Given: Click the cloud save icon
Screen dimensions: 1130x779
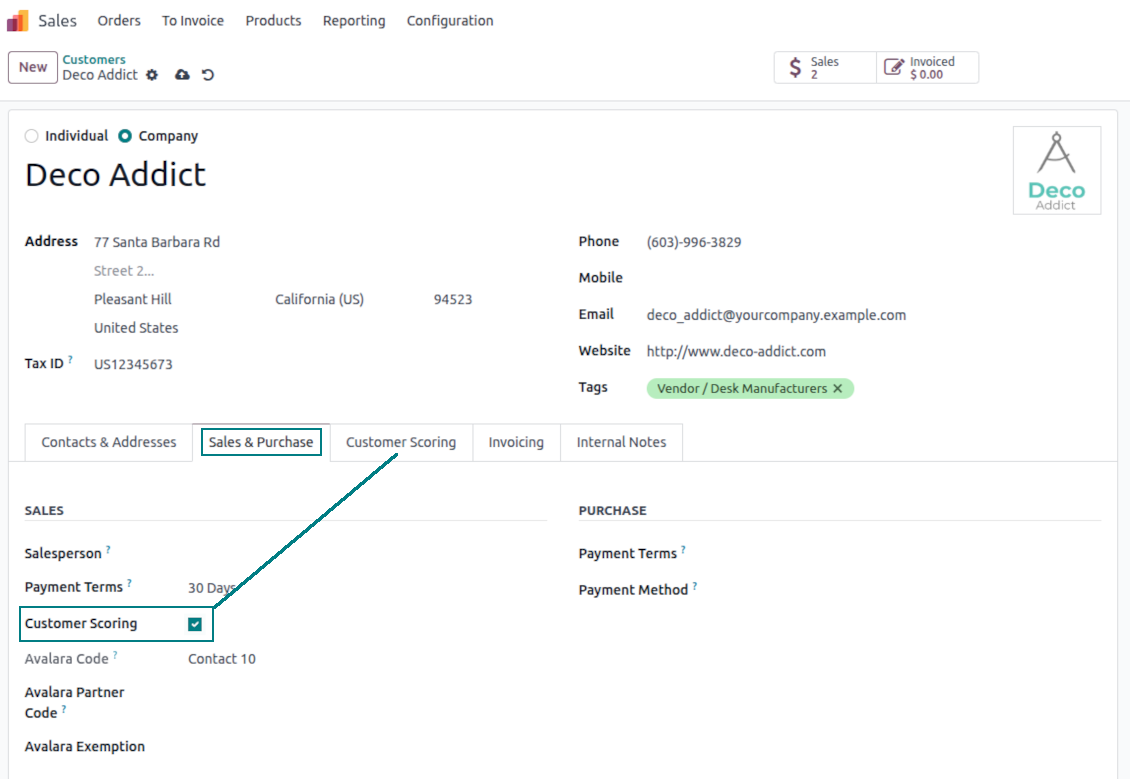Looking at the screenshot, I should pyautogui.click(x=182, y=75).
